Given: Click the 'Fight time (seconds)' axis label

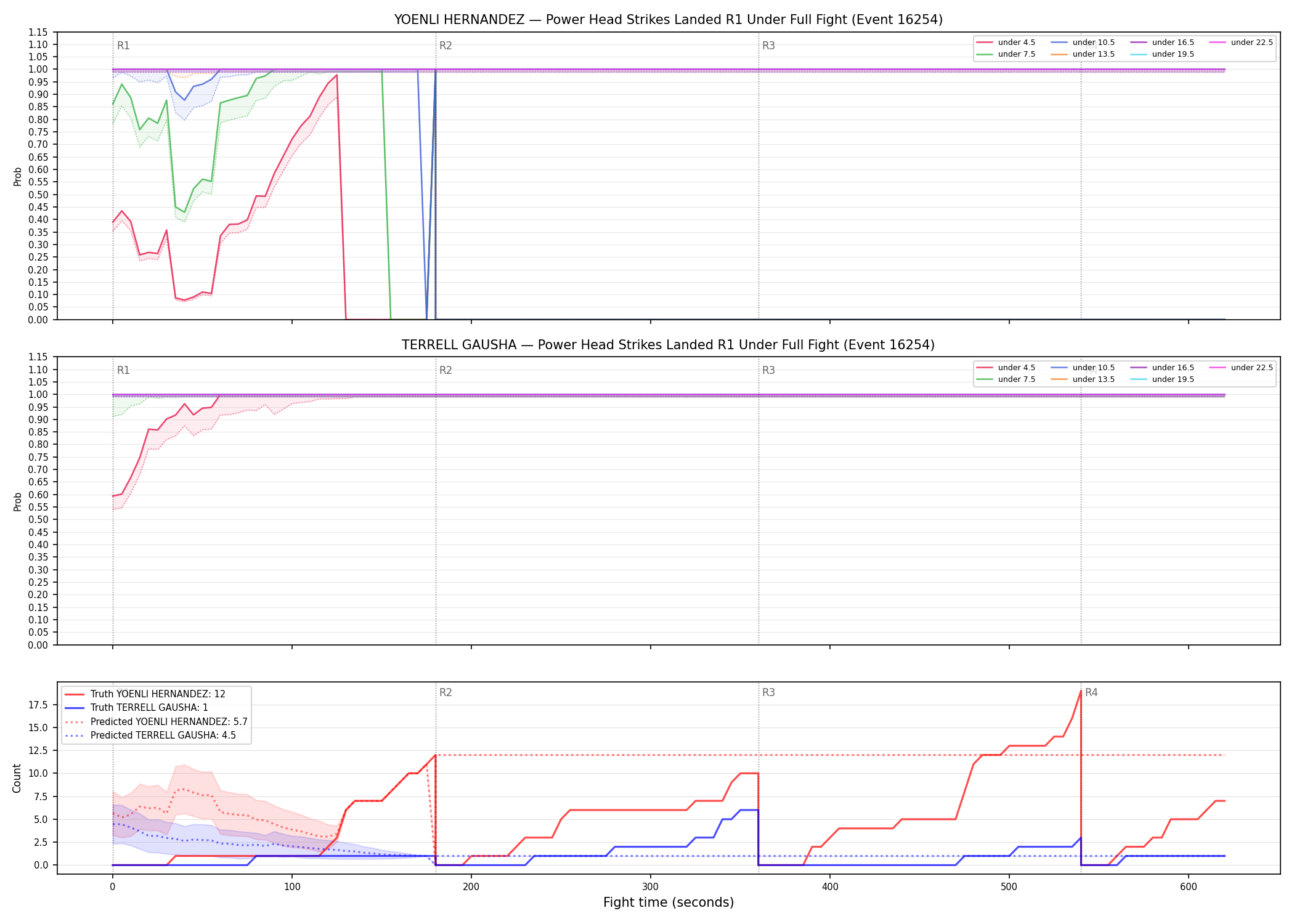Looking at the screenshot, I should (668, 903).
